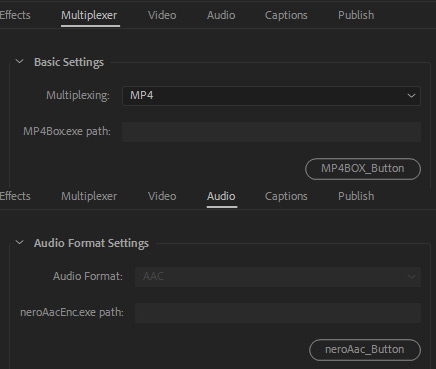This screenshot has height=369, width=436.
Task: Switch to Video tab above Audio Format Settings
Action: [x=162, y=196]
